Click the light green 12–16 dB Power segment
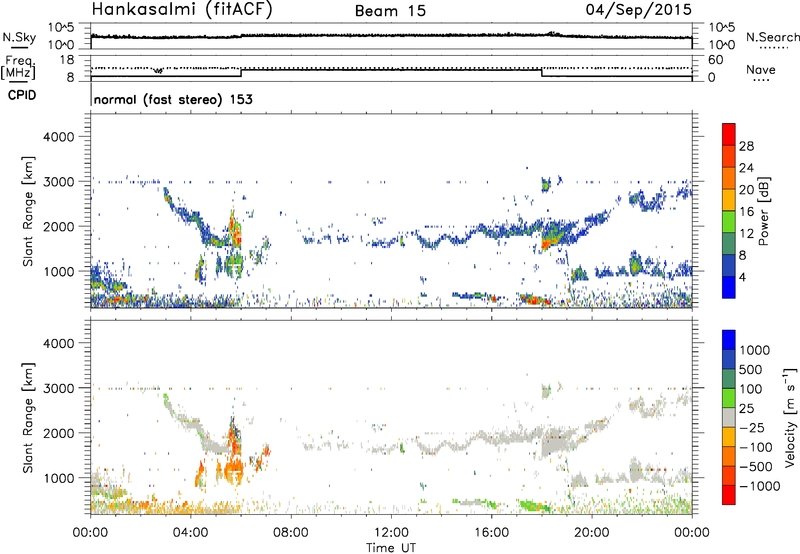The image size is (800, 554). (729, 221)
